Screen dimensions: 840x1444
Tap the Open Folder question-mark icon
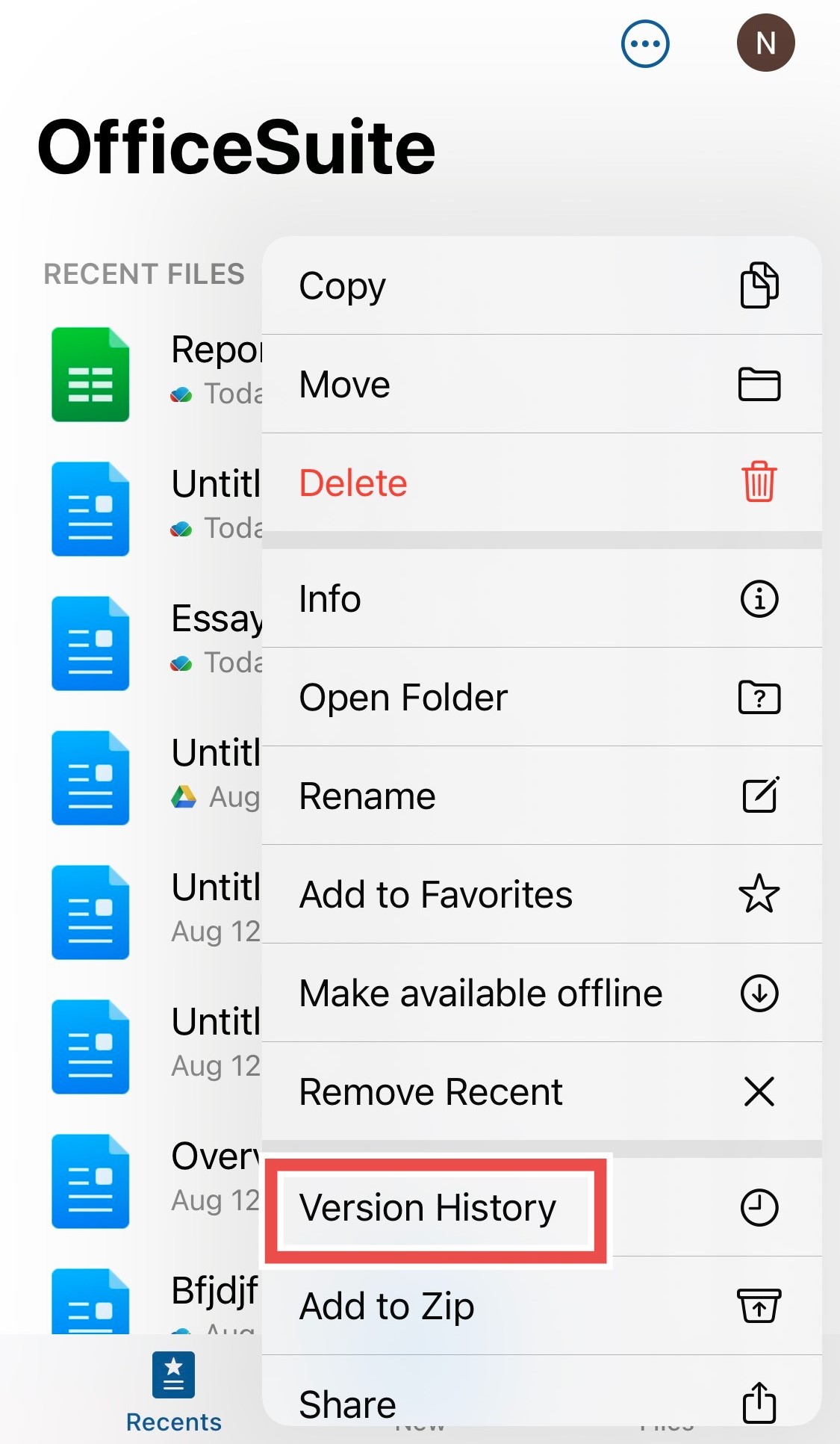(759, 698)
